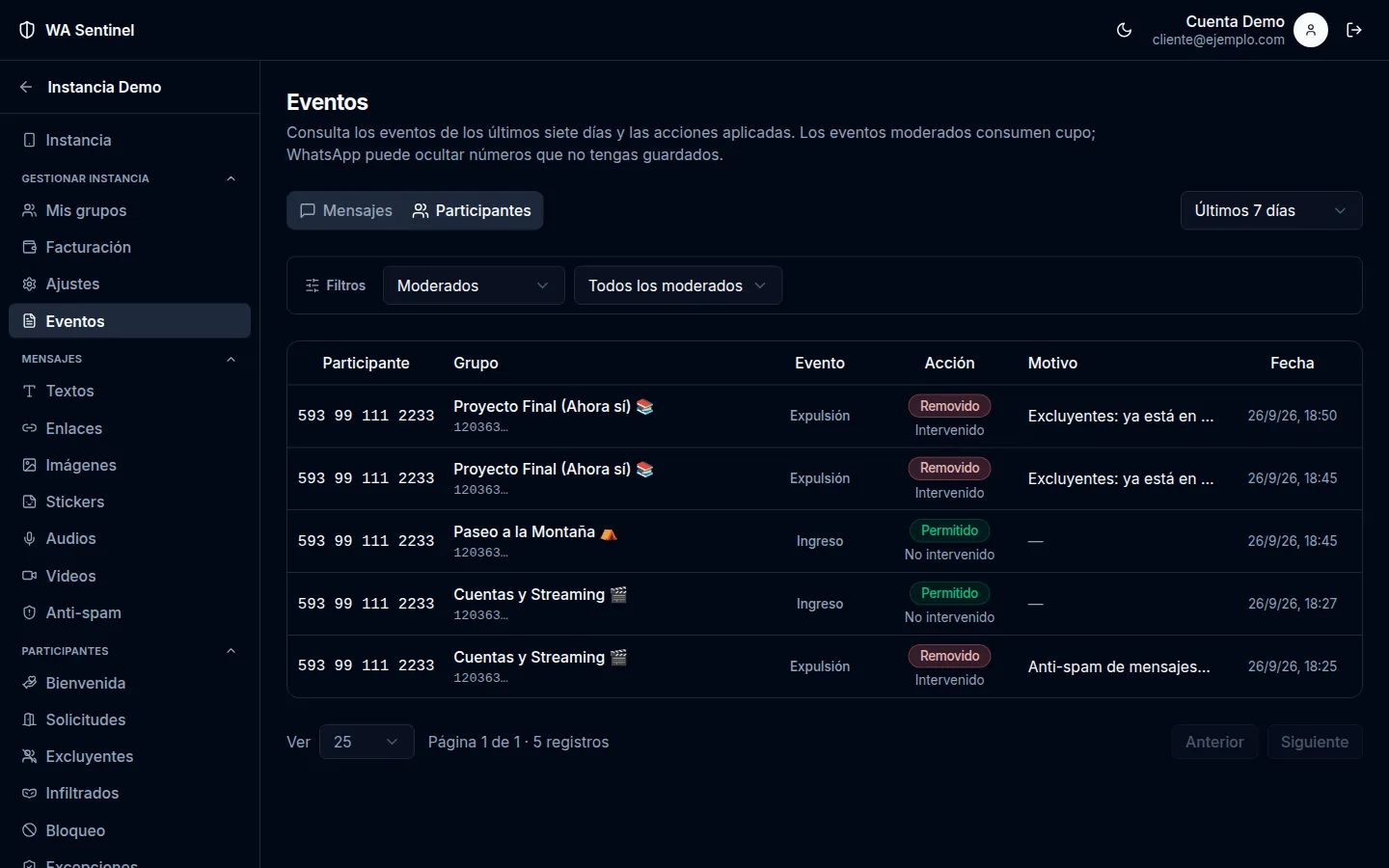This screenshot has width=1389, height=868.
Task: Click the Excluyentes icon in sidebar
Action: 29,756
